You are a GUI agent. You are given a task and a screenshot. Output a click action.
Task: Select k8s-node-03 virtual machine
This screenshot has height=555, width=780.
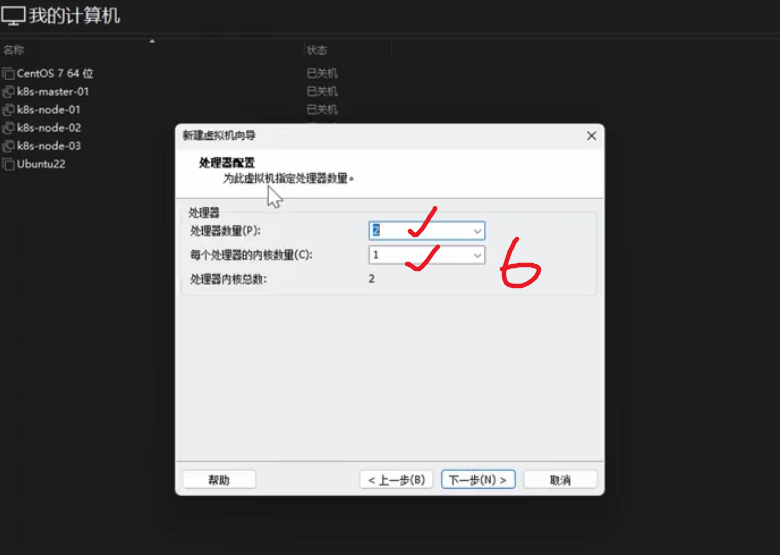[x=49, y=146]
